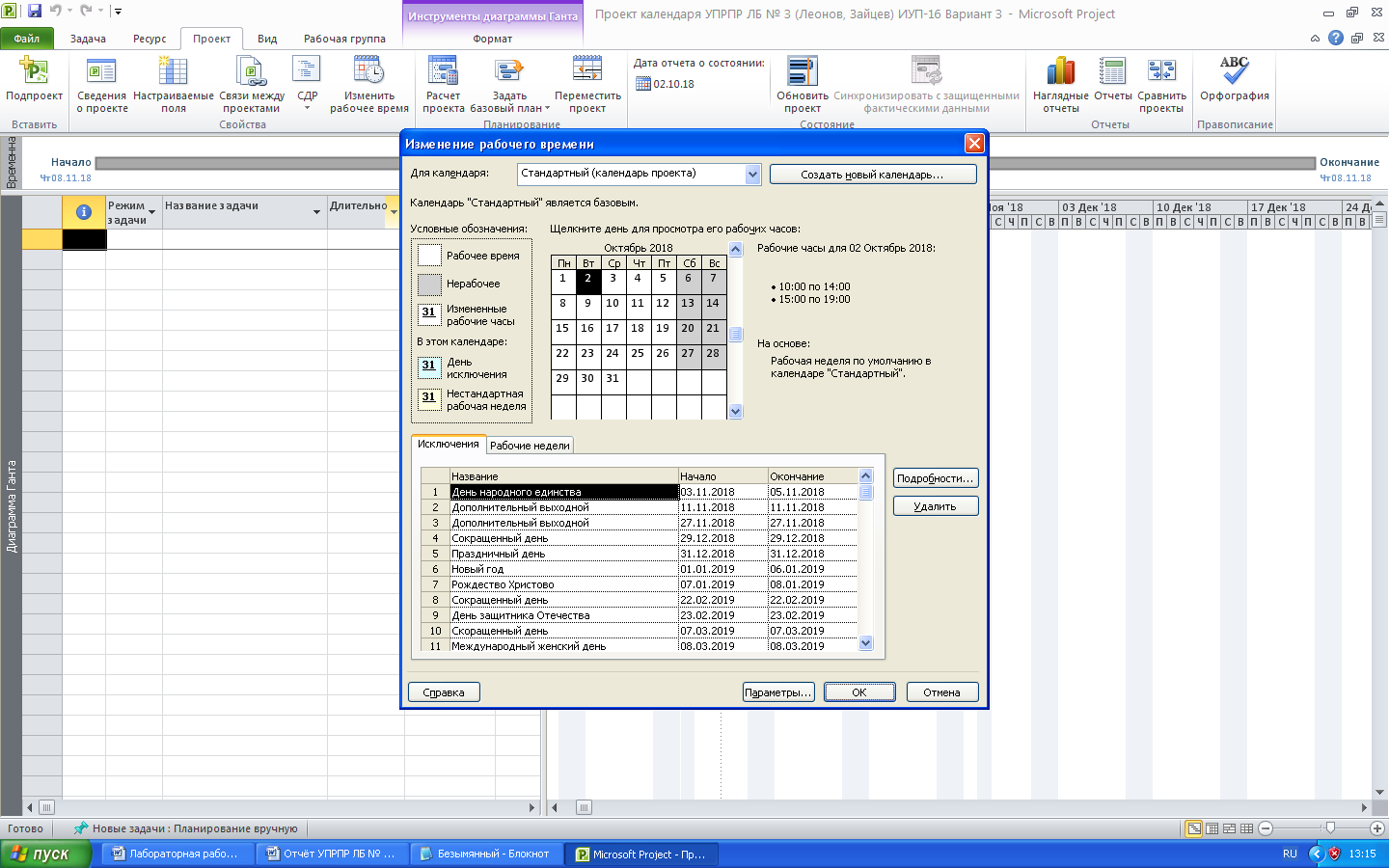Adjust the zoom slider in status bar
The width and height of the screenshot is (1389, 868).
(x=1330, y=828)
